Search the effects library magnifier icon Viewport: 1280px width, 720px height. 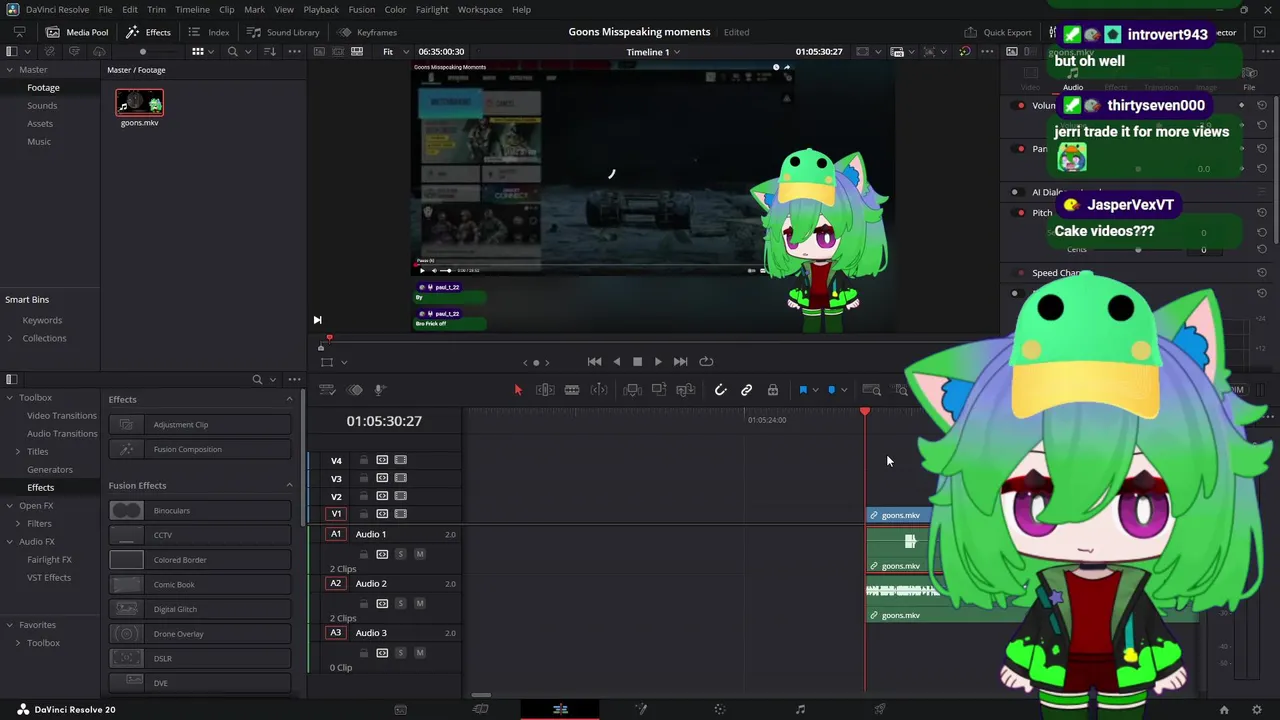[257, 380]
